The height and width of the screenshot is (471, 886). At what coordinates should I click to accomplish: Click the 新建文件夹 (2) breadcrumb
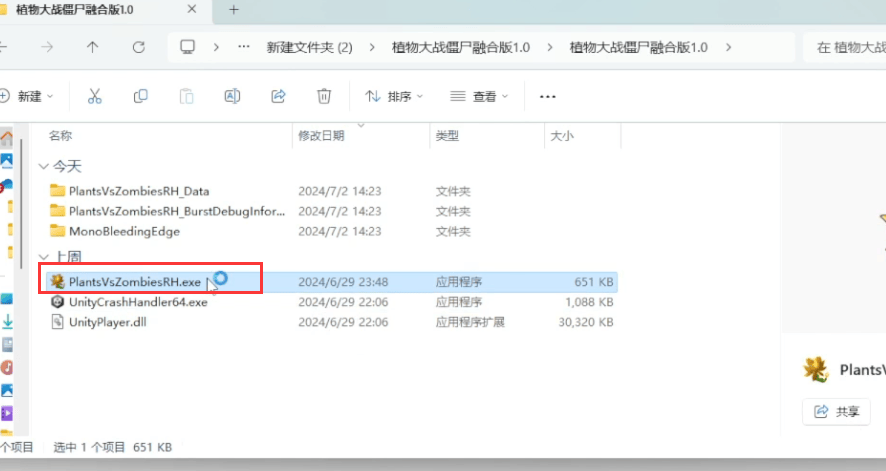click(310, 47)
